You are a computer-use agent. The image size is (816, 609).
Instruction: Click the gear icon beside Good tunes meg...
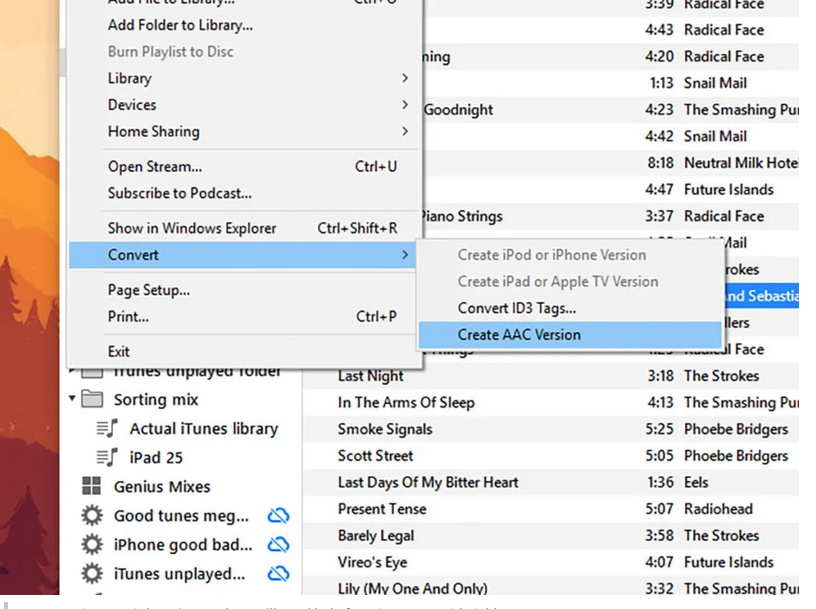click(x=92, y=515)
